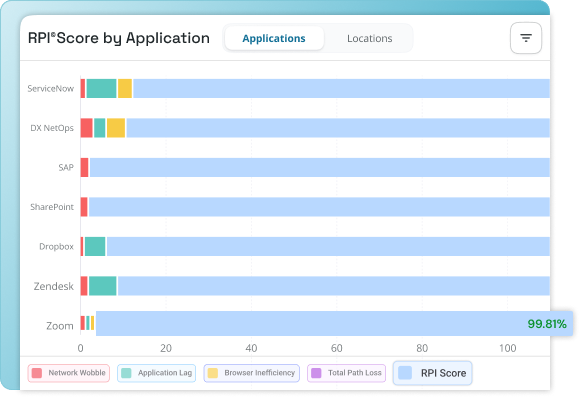Image resolution: width=580 pixels, height=397 pixels.
Task: Select ServiceNow's yellow Browser Inefficiency segment
Action: 125,88
